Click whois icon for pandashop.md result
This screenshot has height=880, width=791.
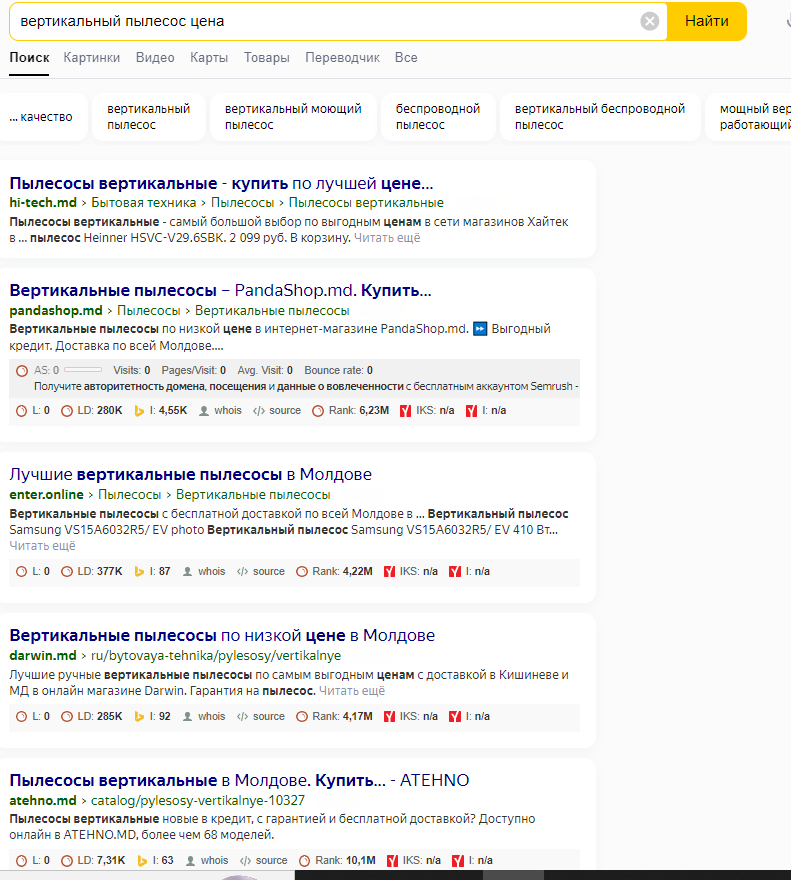[x=205, y=411]
